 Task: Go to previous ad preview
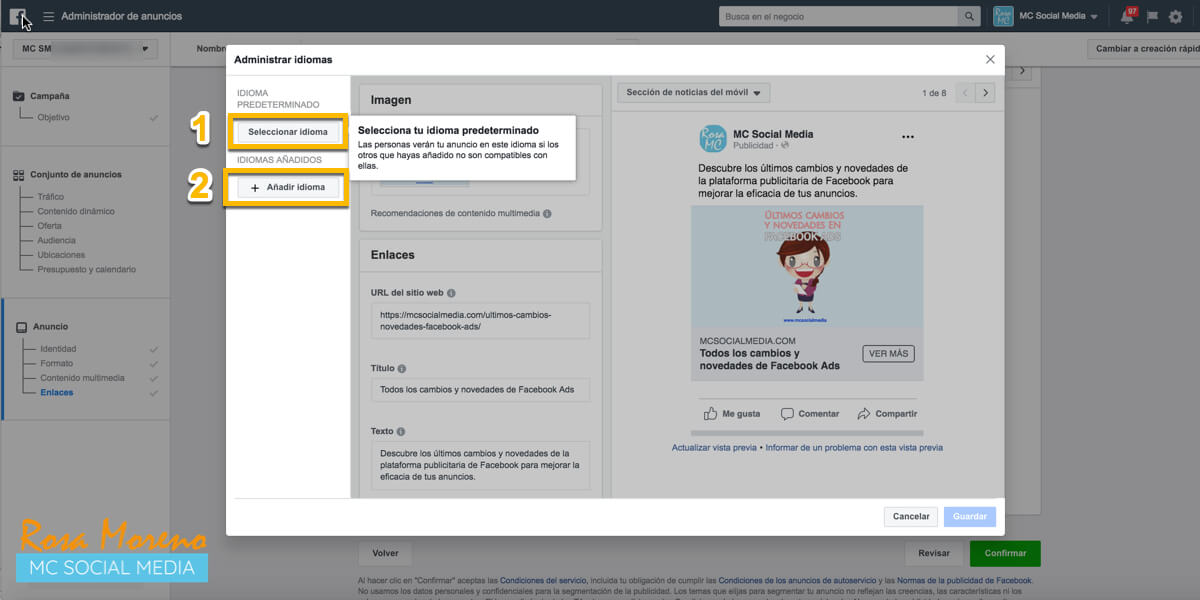pos(965,93)
